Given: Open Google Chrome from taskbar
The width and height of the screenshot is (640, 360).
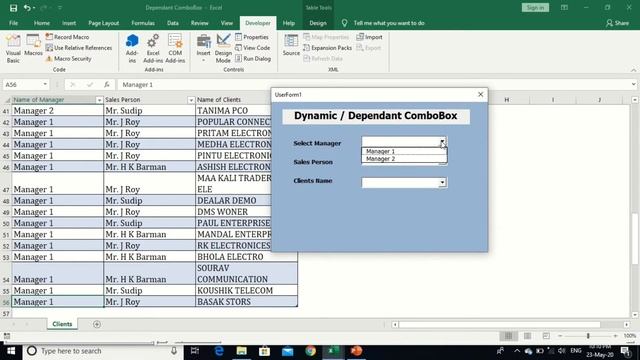Looking at the screenshot, I should coord(311,351).
